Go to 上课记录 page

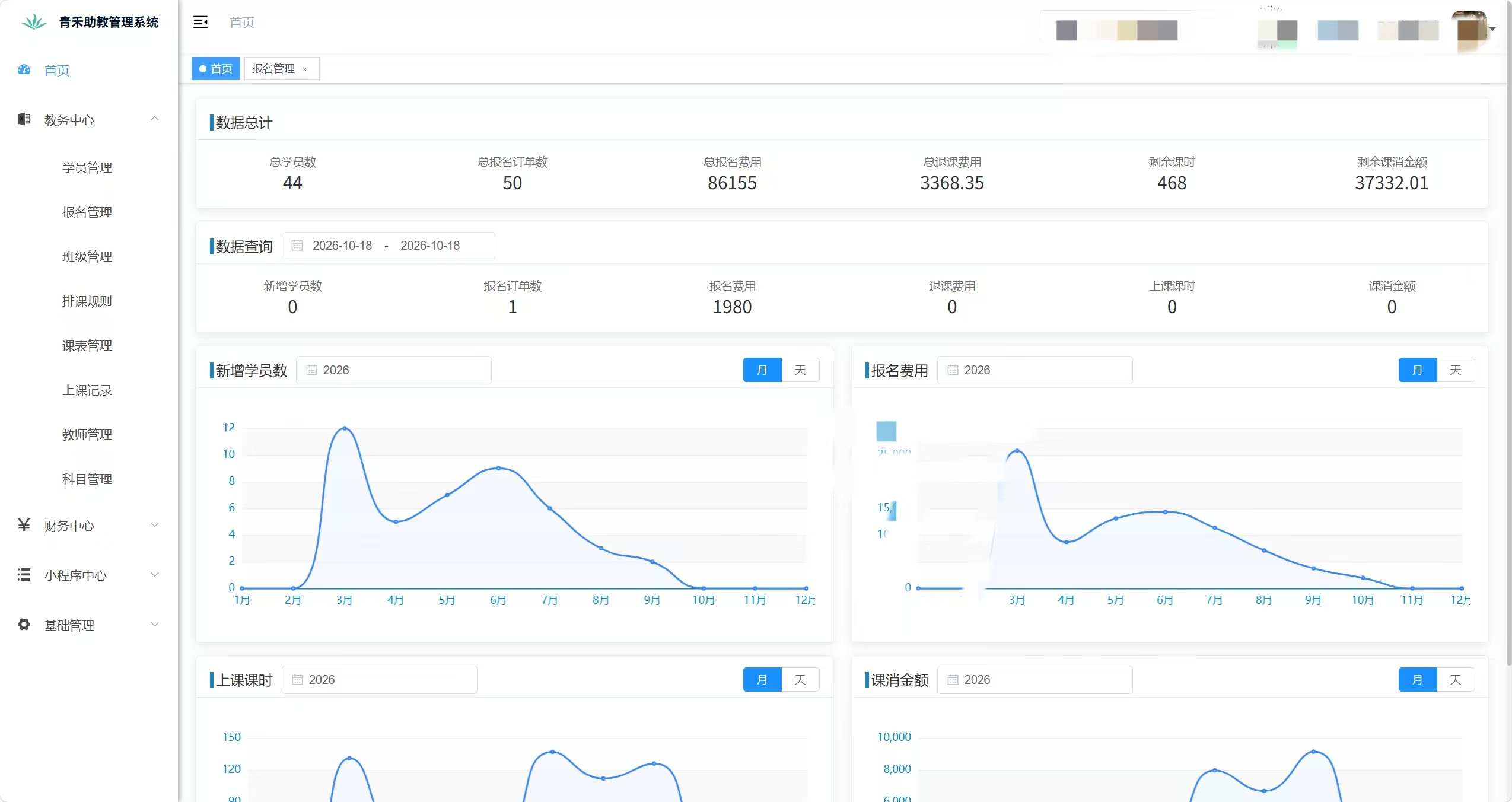[x=87, y=390]
